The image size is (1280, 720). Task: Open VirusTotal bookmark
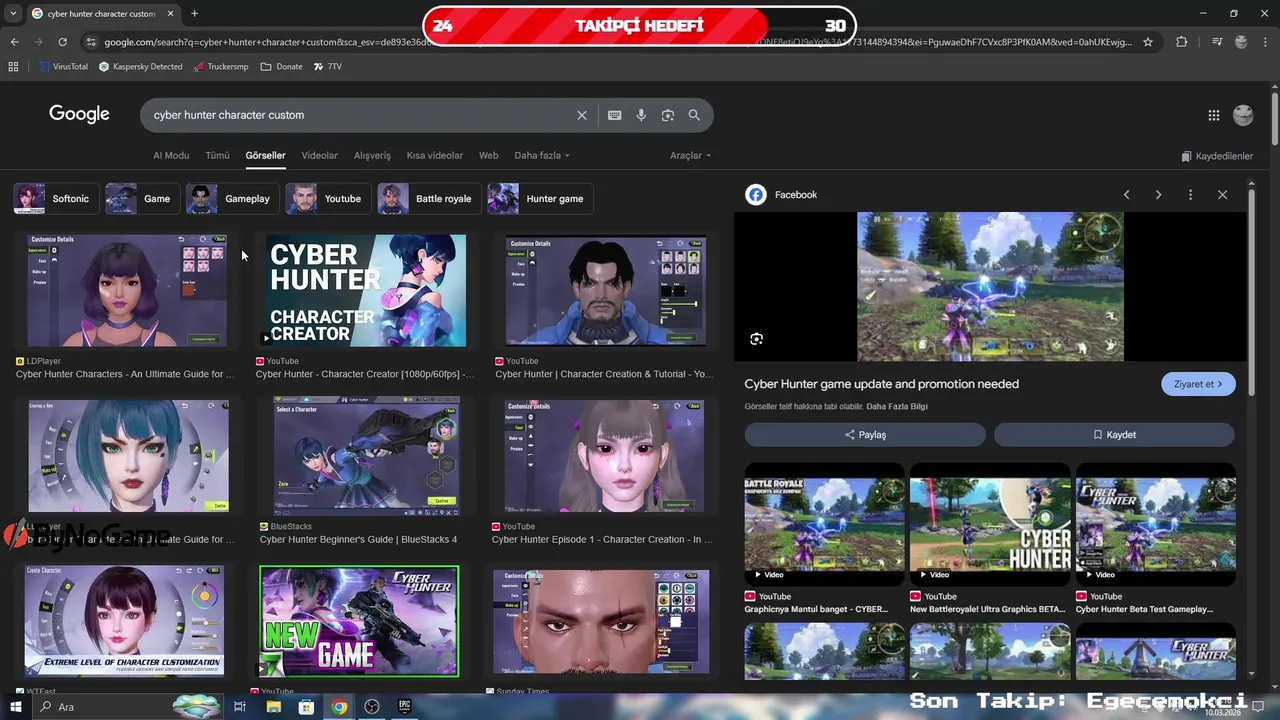coord(64,67)
